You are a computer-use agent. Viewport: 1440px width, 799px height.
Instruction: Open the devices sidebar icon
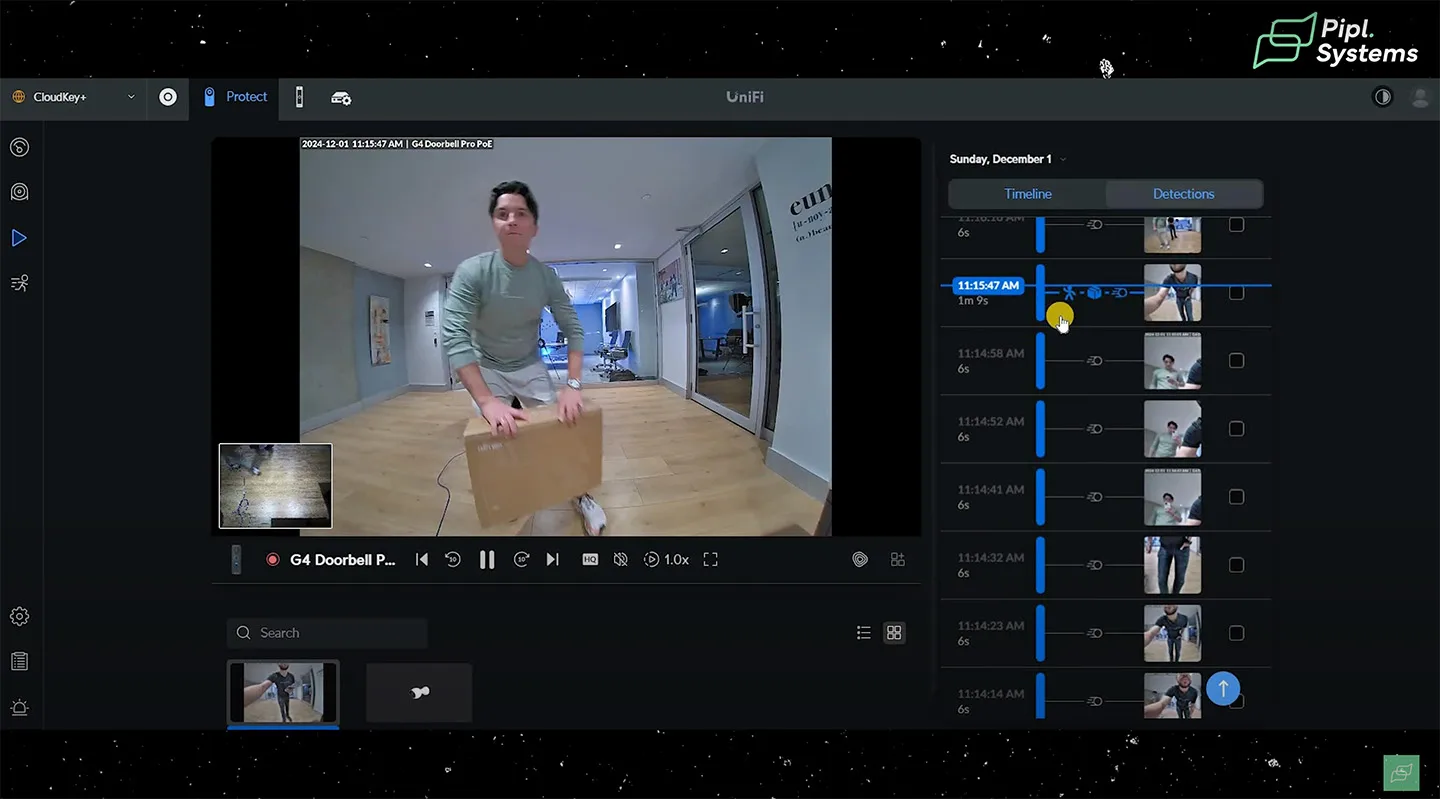[x=19, y=192]
